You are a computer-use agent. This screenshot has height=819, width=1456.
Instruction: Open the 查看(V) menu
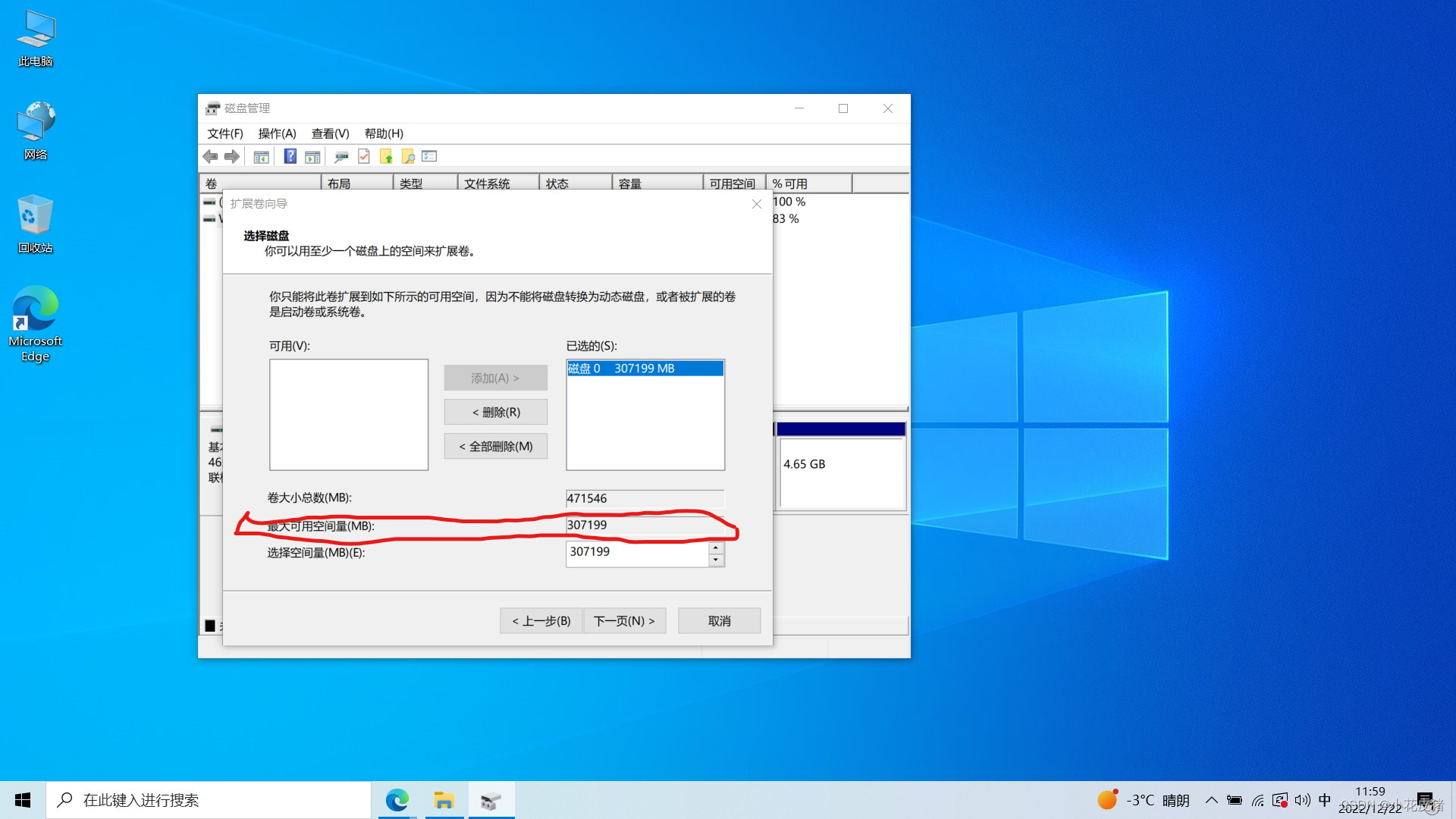pyautogui.click(x=330, y=133)
